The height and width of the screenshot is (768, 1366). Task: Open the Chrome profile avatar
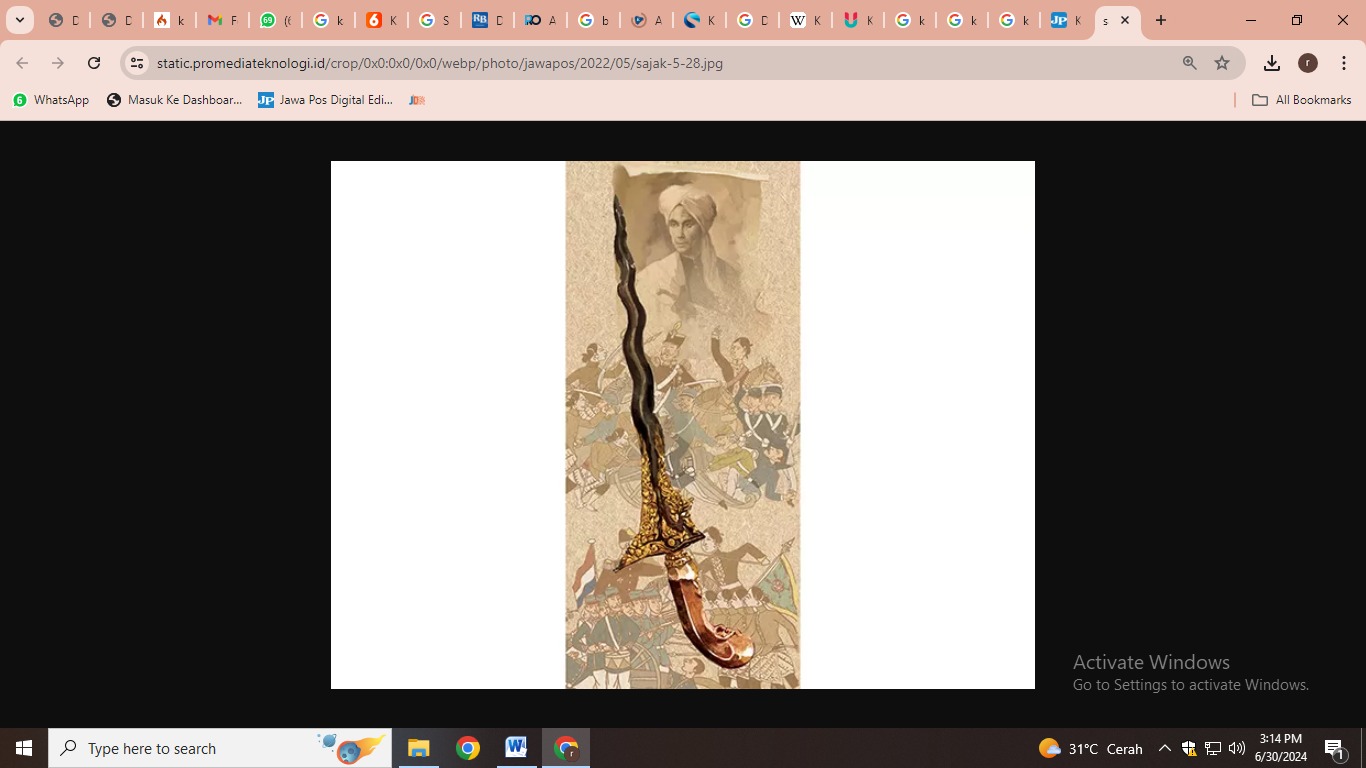coord(1307,63)
